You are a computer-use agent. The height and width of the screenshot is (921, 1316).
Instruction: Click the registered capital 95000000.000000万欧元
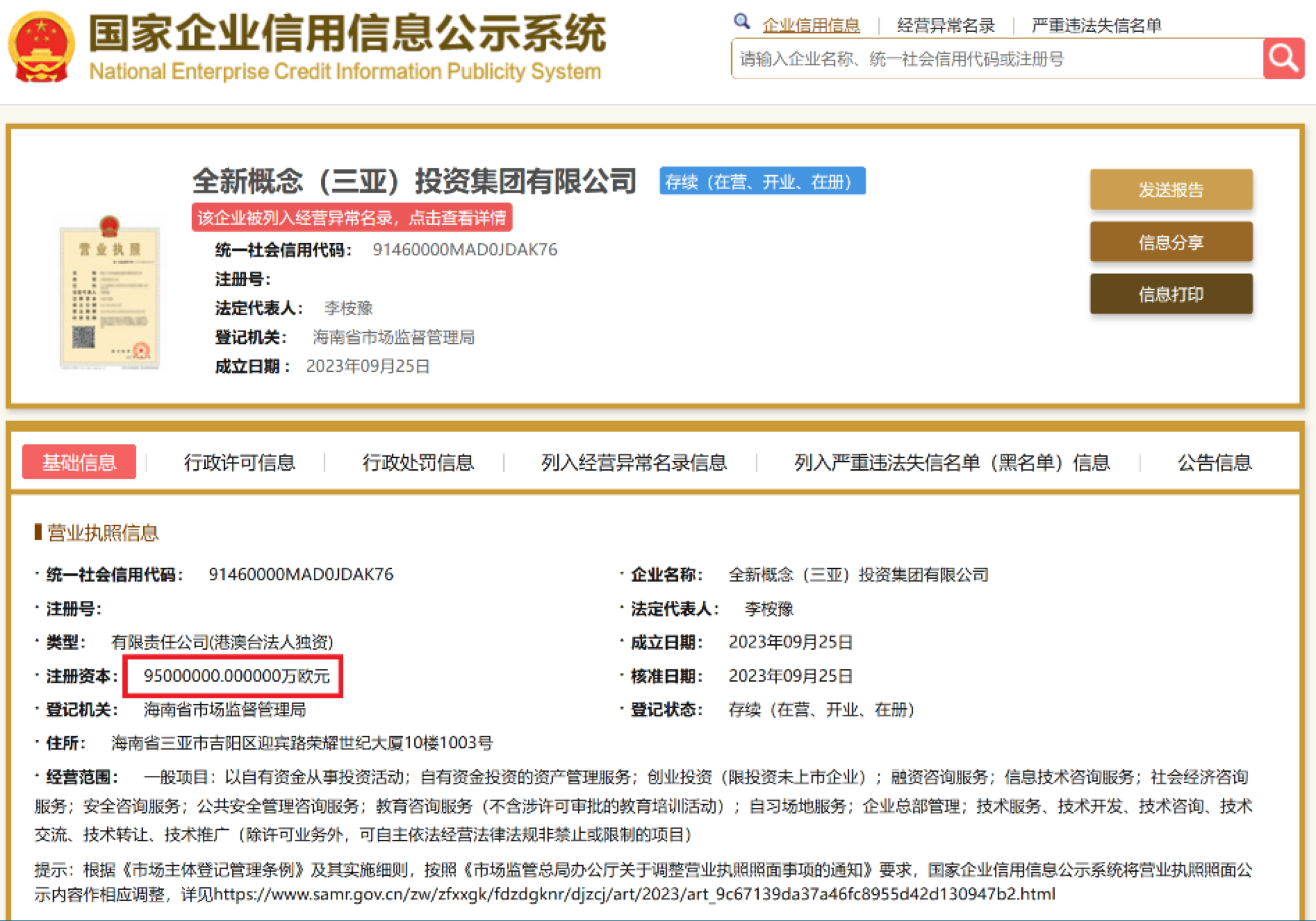click(x=236, y=676)
